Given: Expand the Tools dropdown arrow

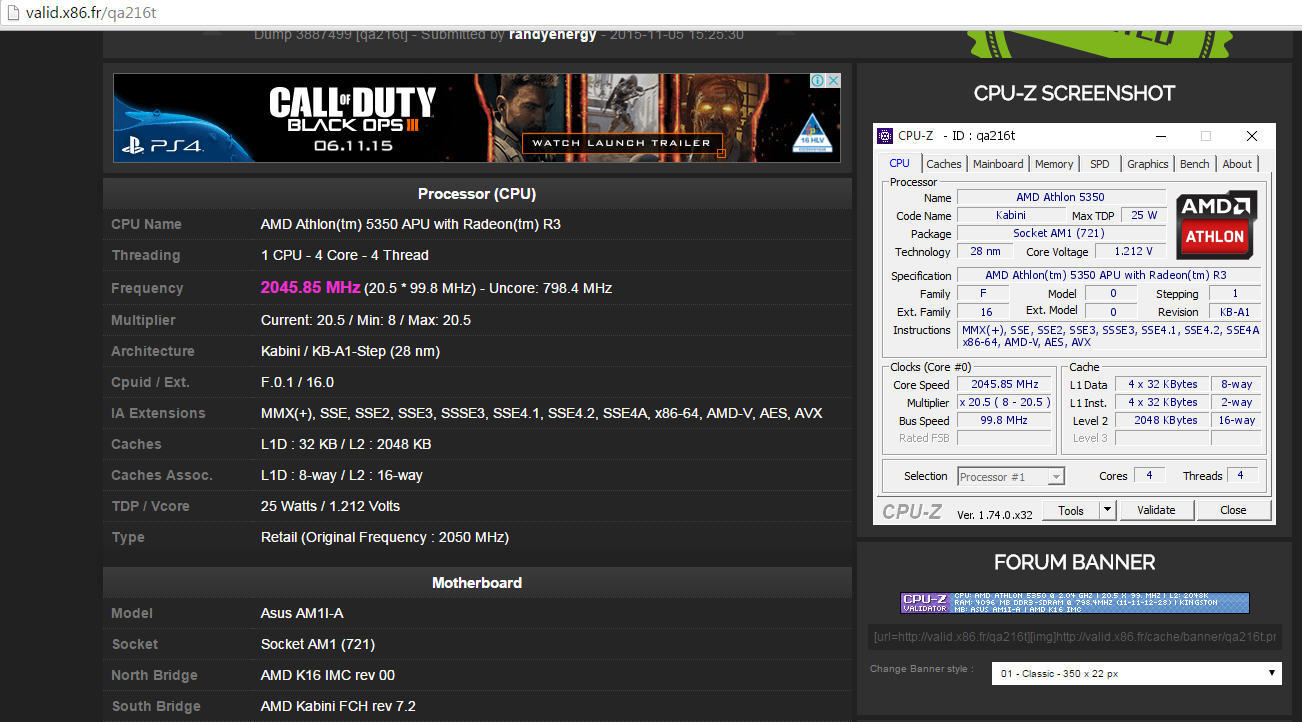Looking at the screenshot, I should click(x=1107, y=510).
